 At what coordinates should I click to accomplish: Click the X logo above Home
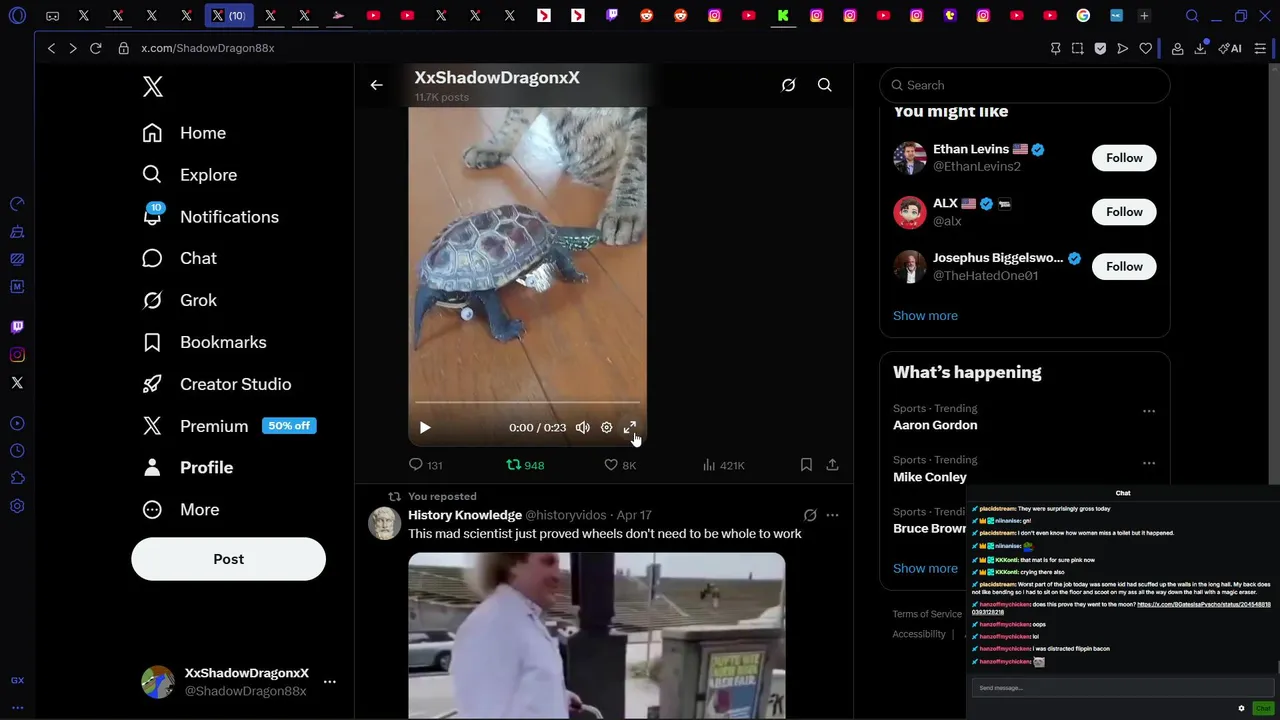(x=152, y=86)
